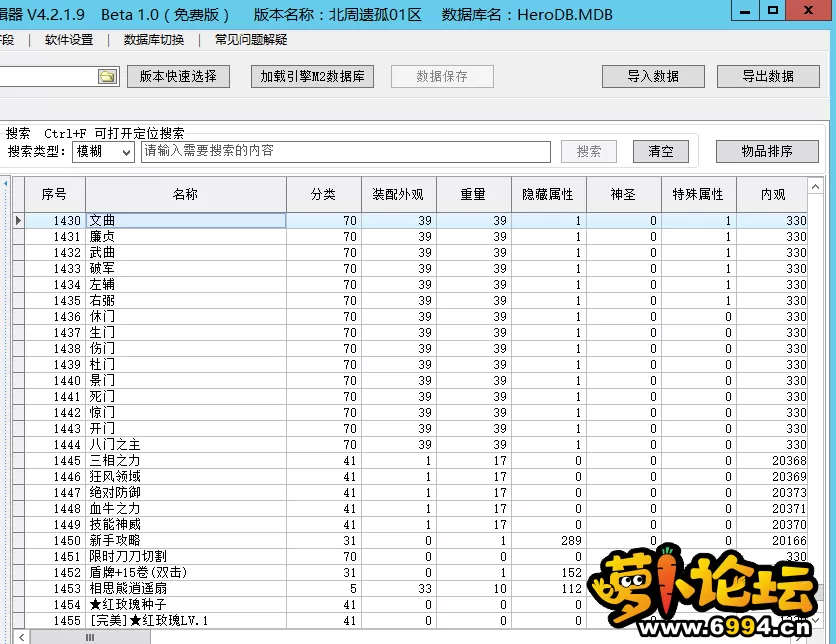The image size is (836, 644).
Task: Sort by the 序号 column header
Action: click(x=55, y=195)
